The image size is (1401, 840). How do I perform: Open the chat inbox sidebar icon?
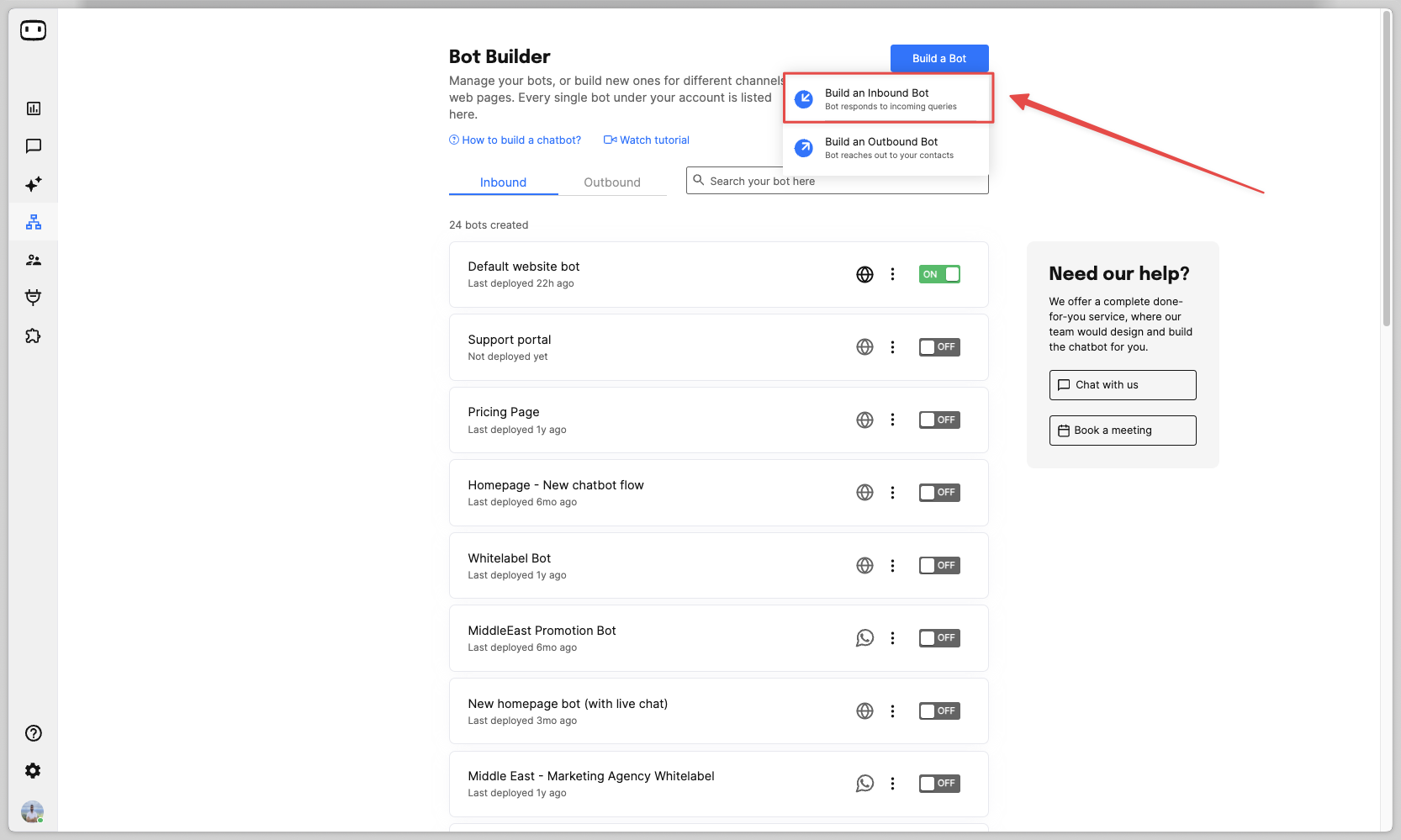coord(34,146)
